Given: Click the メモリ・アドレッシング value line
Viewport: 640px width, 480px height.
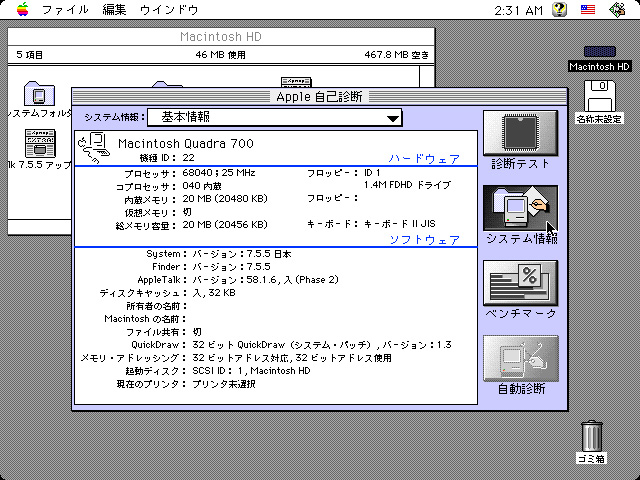Looking at the screenshot, I should [292, 358].
